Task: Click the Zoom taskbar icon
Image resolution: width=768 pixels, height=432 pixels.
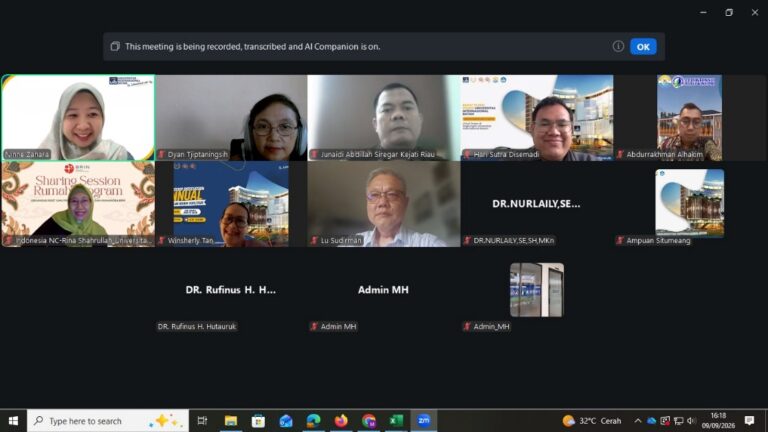Action: coord(424,421)
